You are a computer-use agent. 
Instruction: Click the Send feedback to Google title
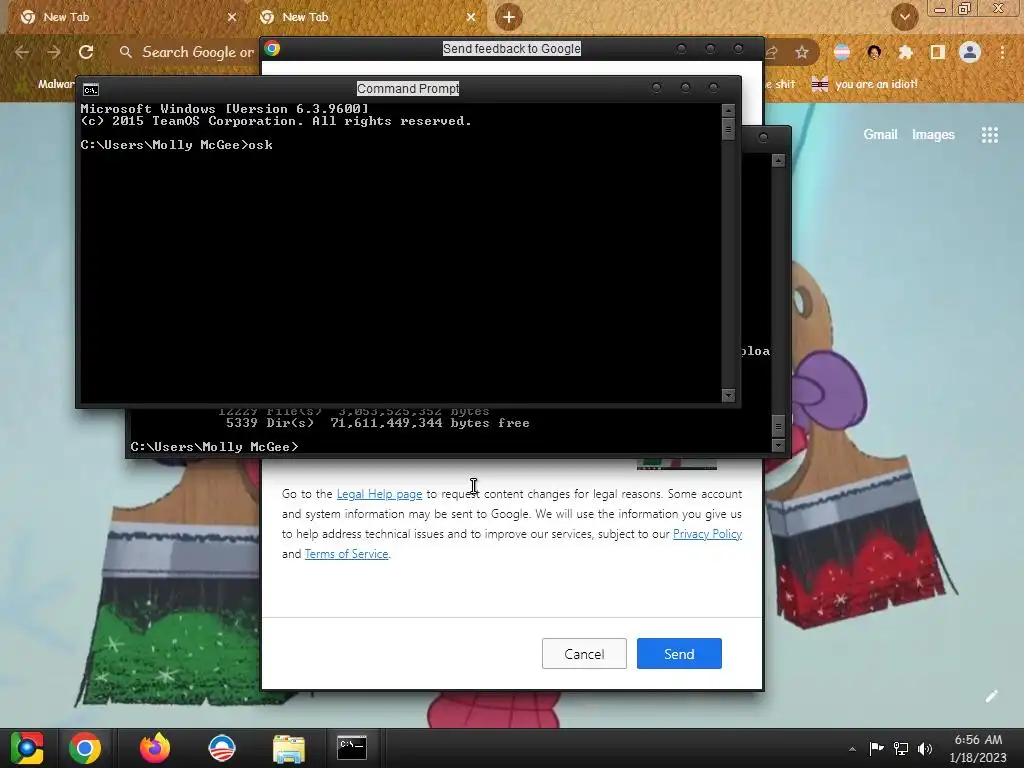(511, 48)
